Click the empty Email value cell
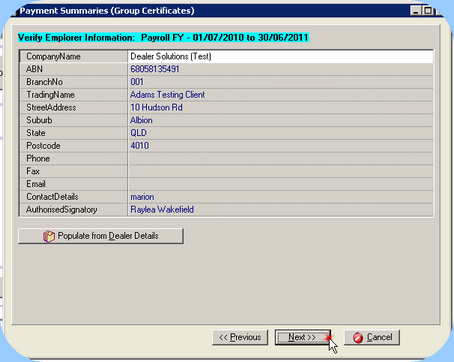 [280, 184]
